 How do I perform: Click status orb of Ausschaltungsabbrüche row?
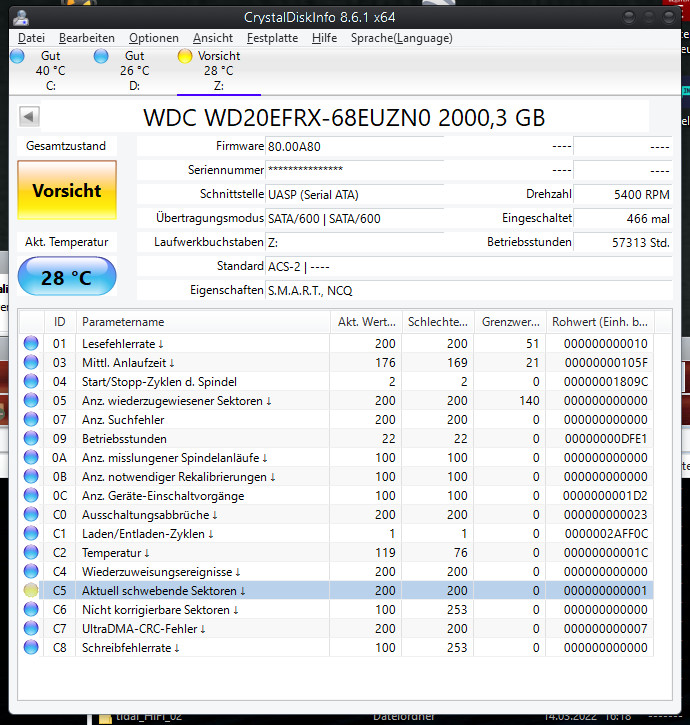pos(31,514)
